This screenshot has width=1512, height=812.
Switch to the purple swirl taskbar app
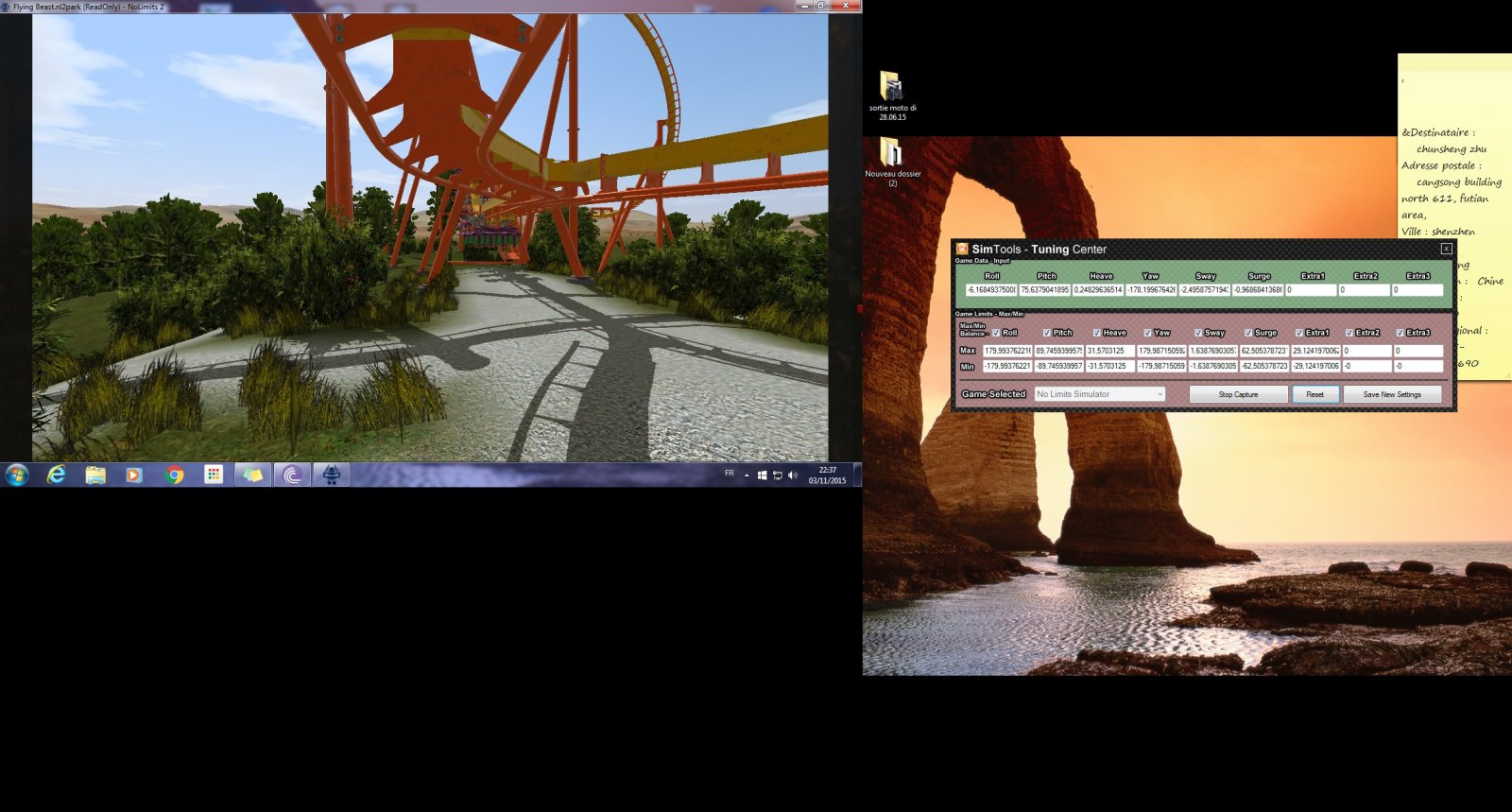293,475
